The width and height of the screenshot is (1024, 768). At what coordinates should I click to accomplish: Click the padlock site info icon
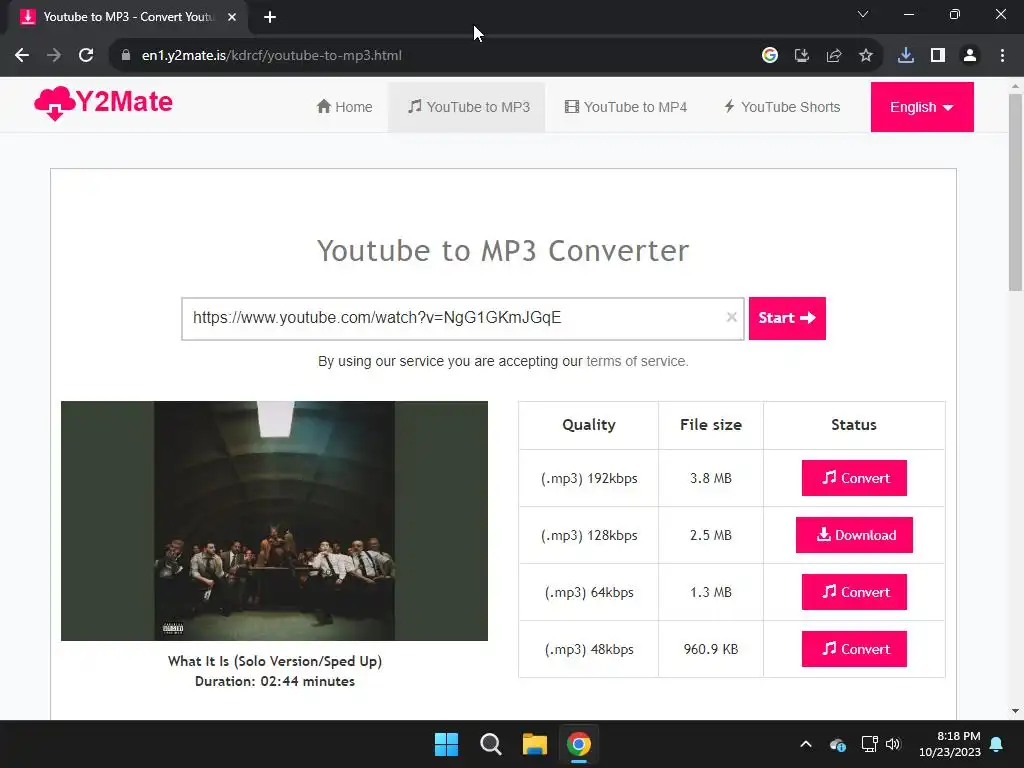126,56
